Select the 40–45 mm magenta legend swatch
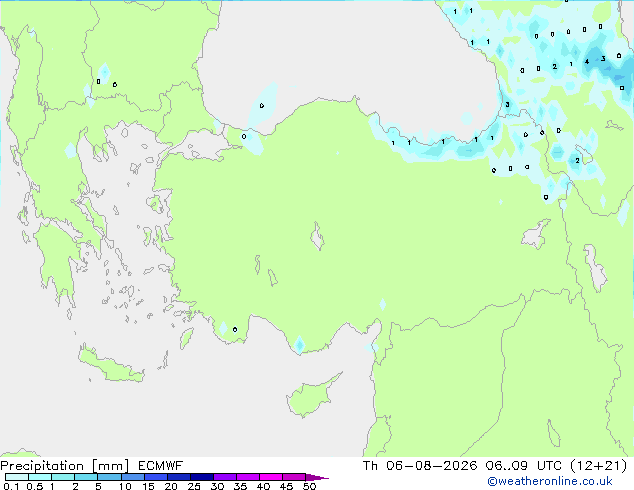Screen dimensions: 634x490 [271, 477]
